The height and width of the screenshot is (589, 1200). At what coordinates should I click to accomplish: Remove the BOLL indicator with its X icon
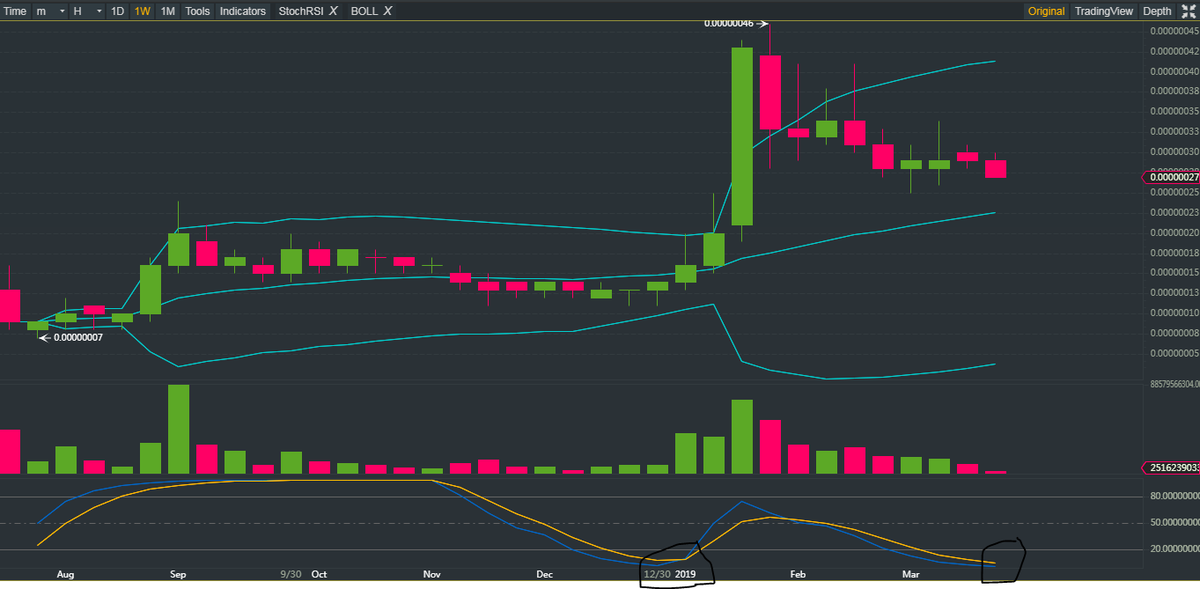385,11
